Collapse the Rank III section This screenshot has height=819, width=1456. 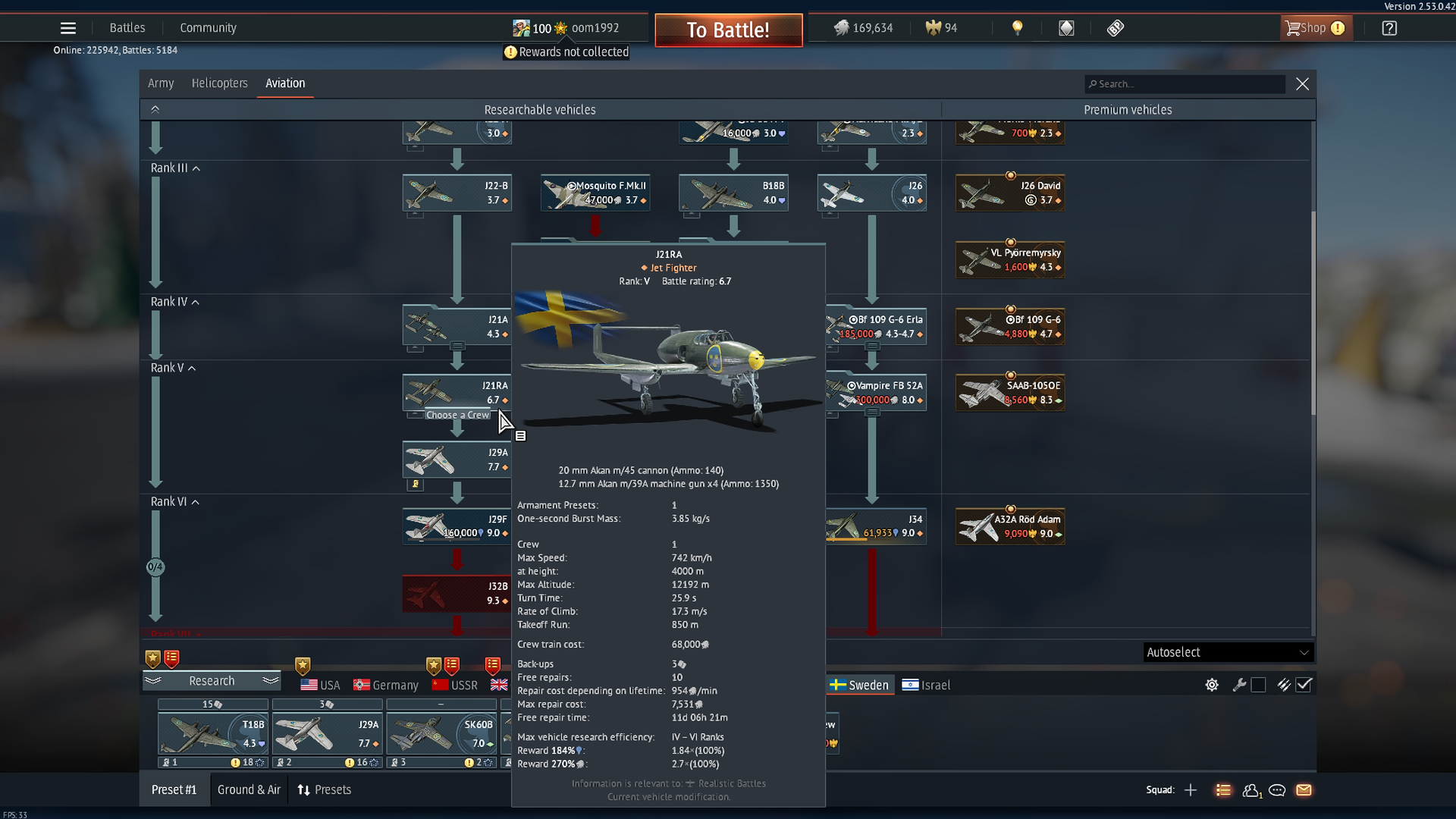pyautogui.click(x=196, y=168)
